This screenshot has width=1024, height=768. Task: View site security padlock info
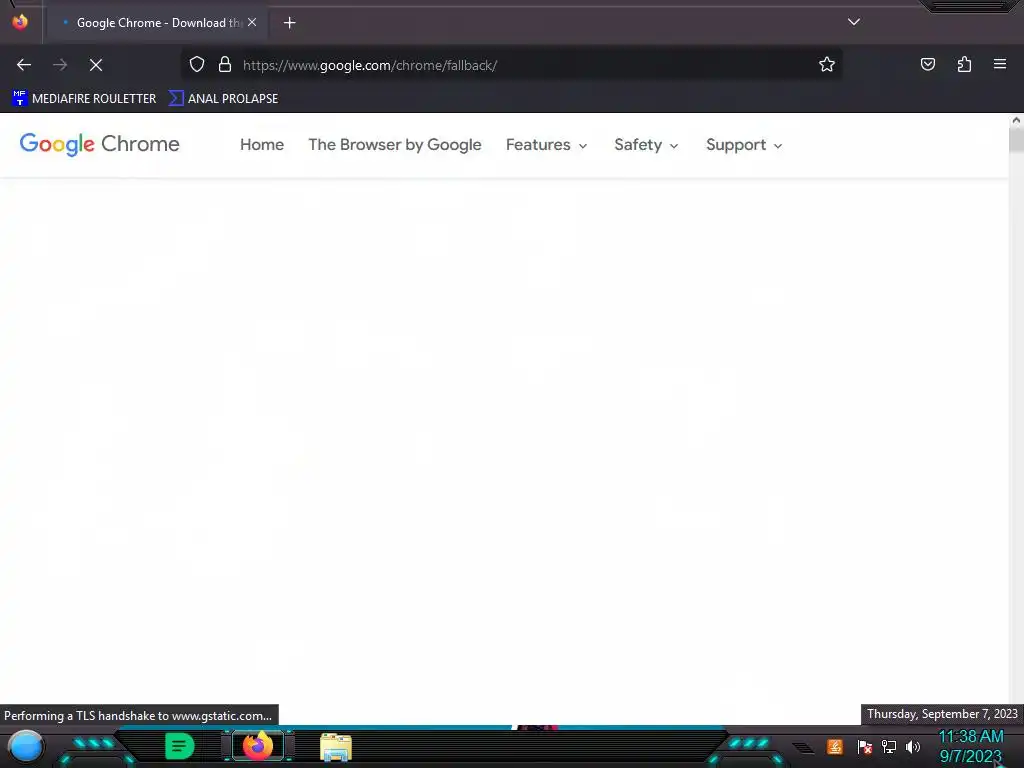pyautogui.click(x=225, y=65)
